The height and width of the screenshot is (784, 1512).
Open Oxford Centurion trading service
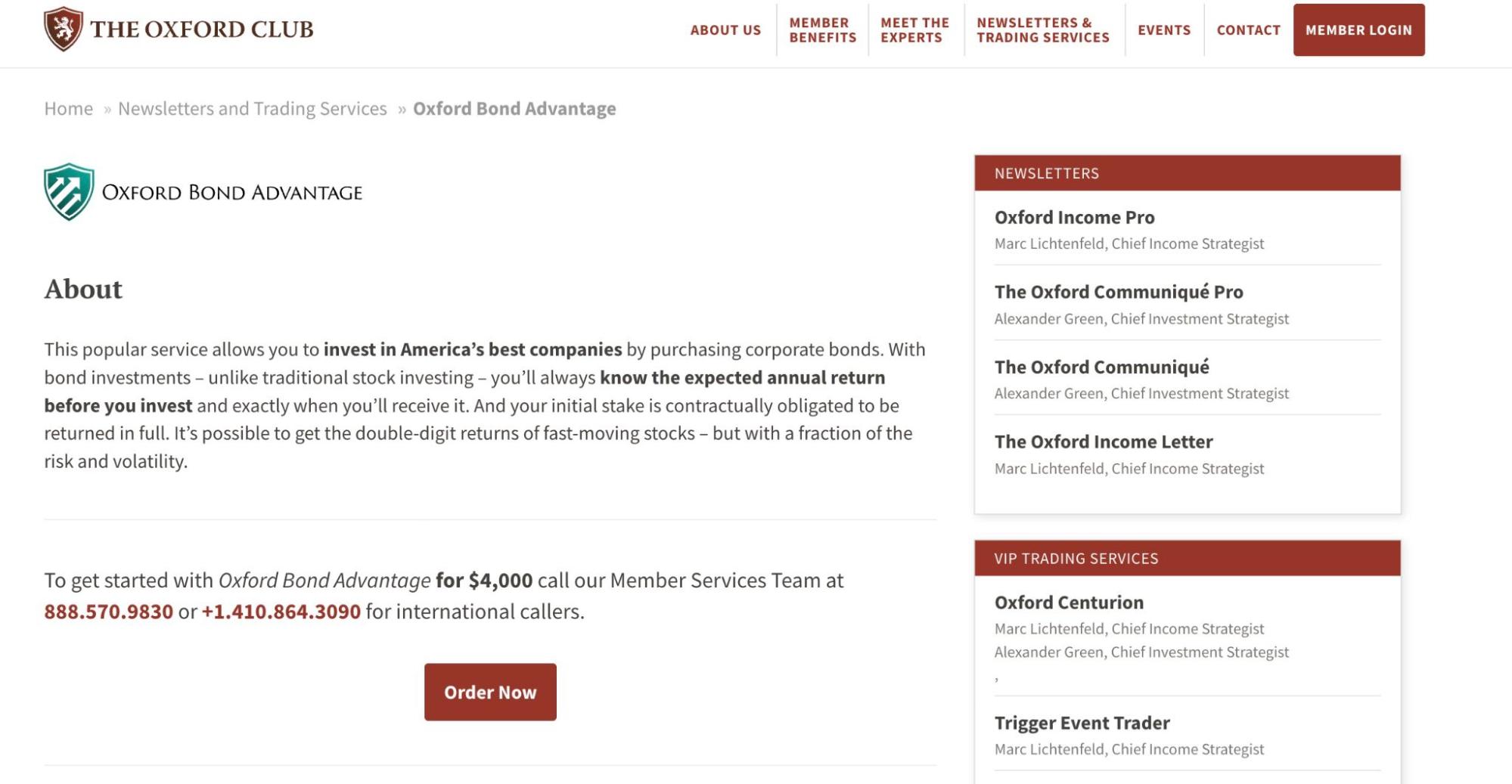tap(1069, 603)
